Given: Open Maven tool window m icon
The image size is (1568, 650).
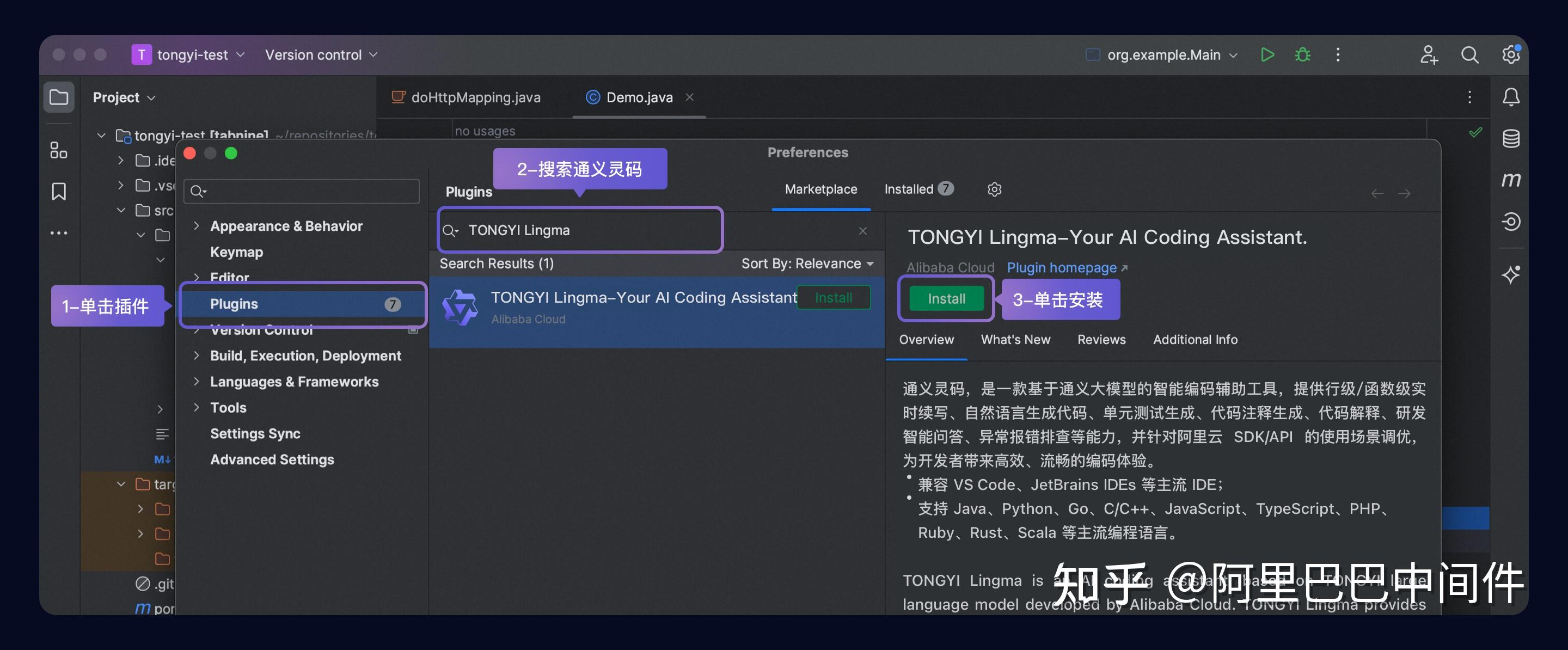Looking at the screenshot, I should point(1511,180).
